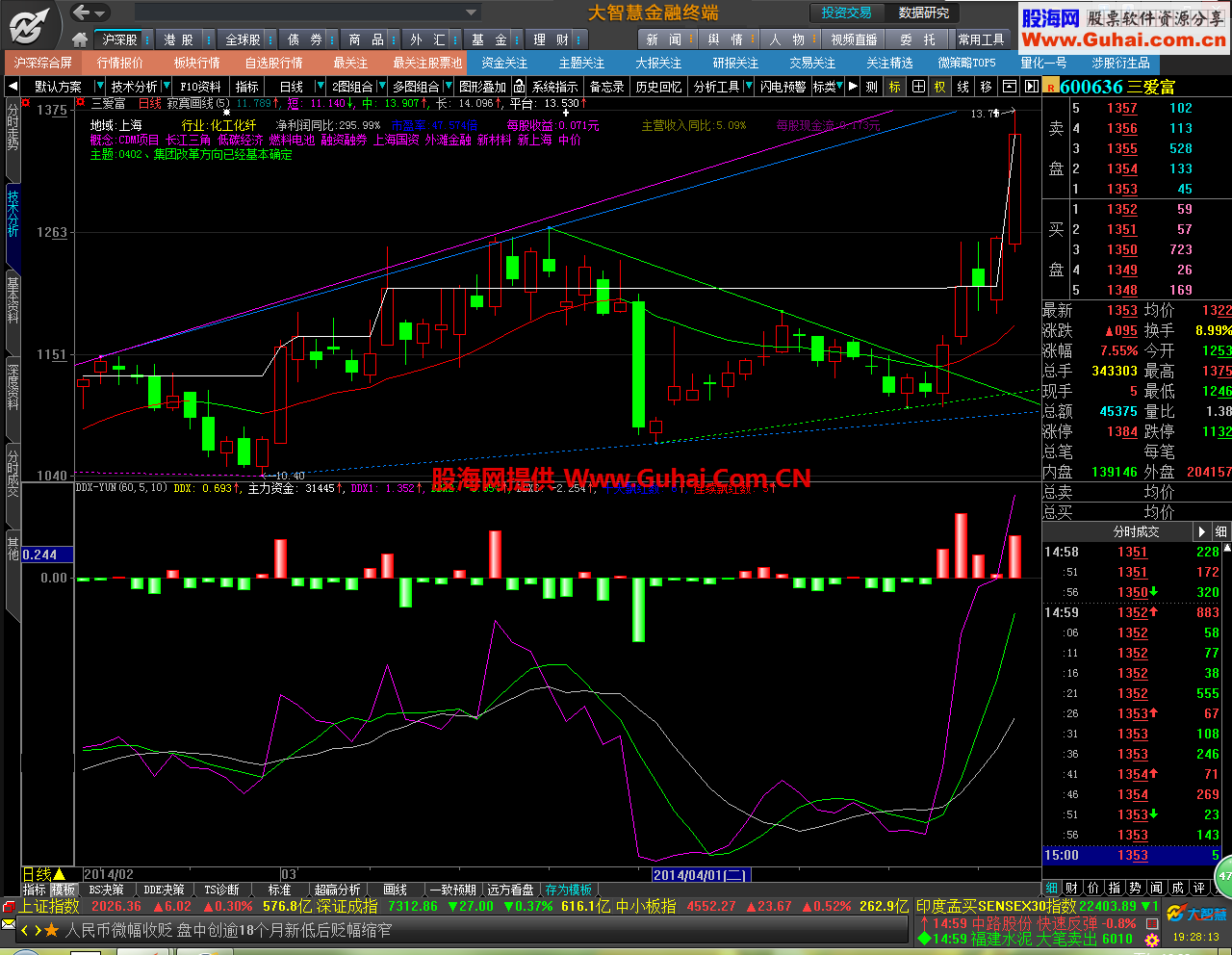Open 资金关注
The height and width of the screenshot is (955, 1232).
pos(505,63)
